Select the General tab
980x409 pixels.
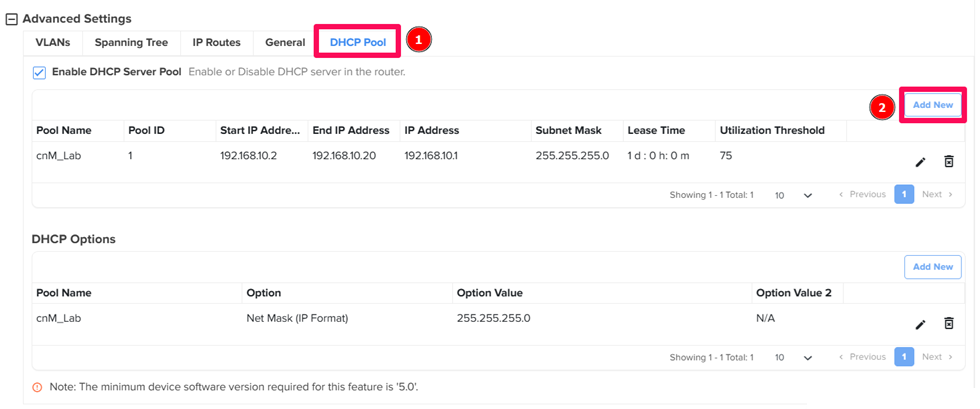coord(285,43)
